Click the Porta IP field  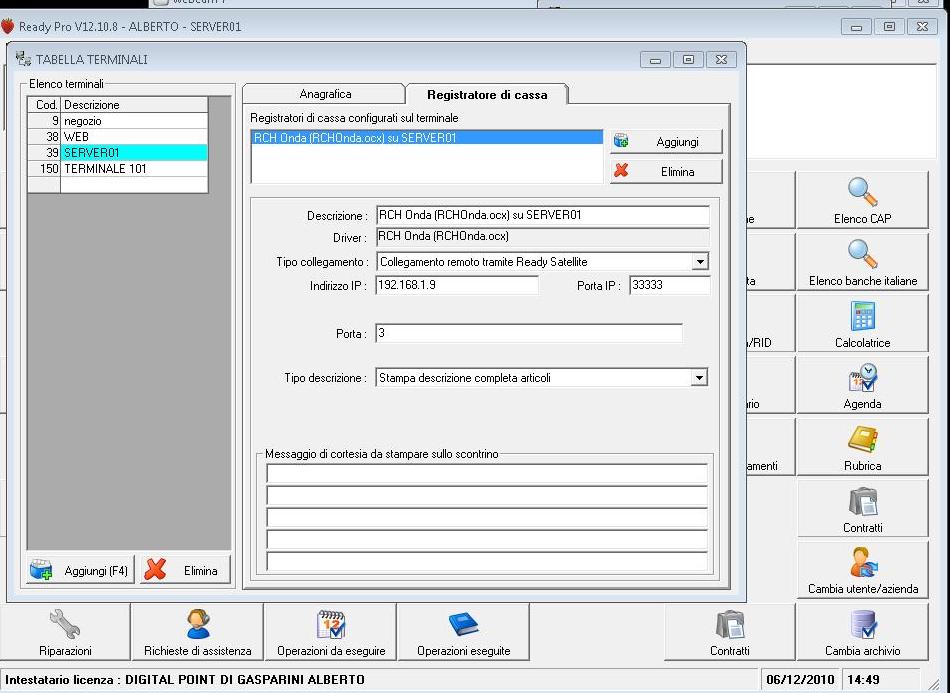point(669,285)
